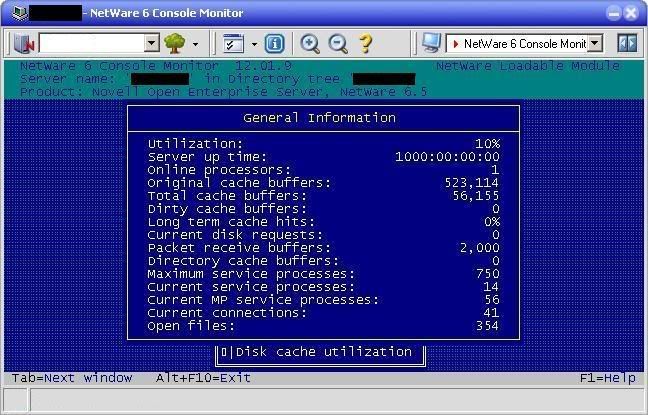
Task: Select the Disk cache utilization menu item
Action: coord(322,352)
